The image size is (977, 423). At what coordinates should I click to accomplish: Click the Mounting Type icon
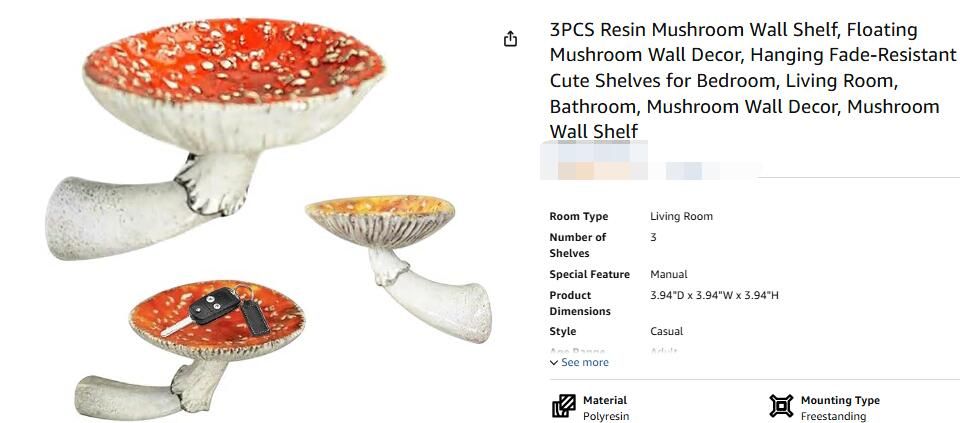780,406
